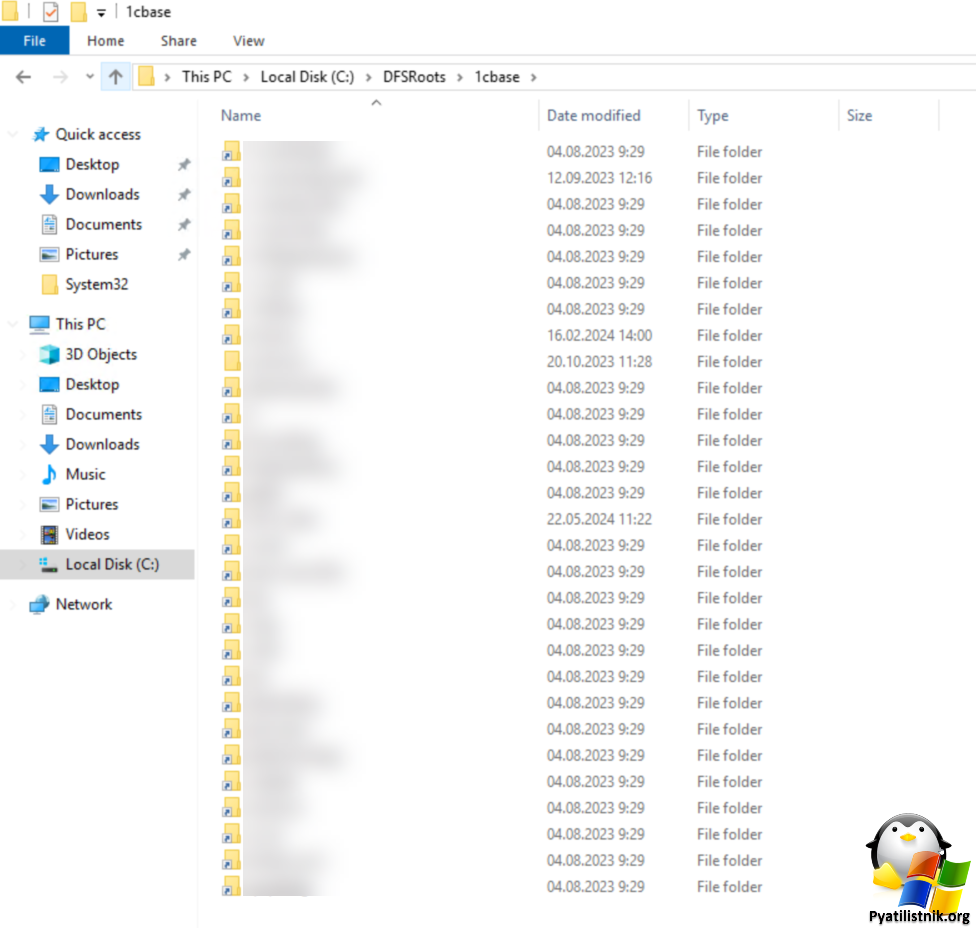
Task: Open Pictures under This PC
Action: [92, 504]
